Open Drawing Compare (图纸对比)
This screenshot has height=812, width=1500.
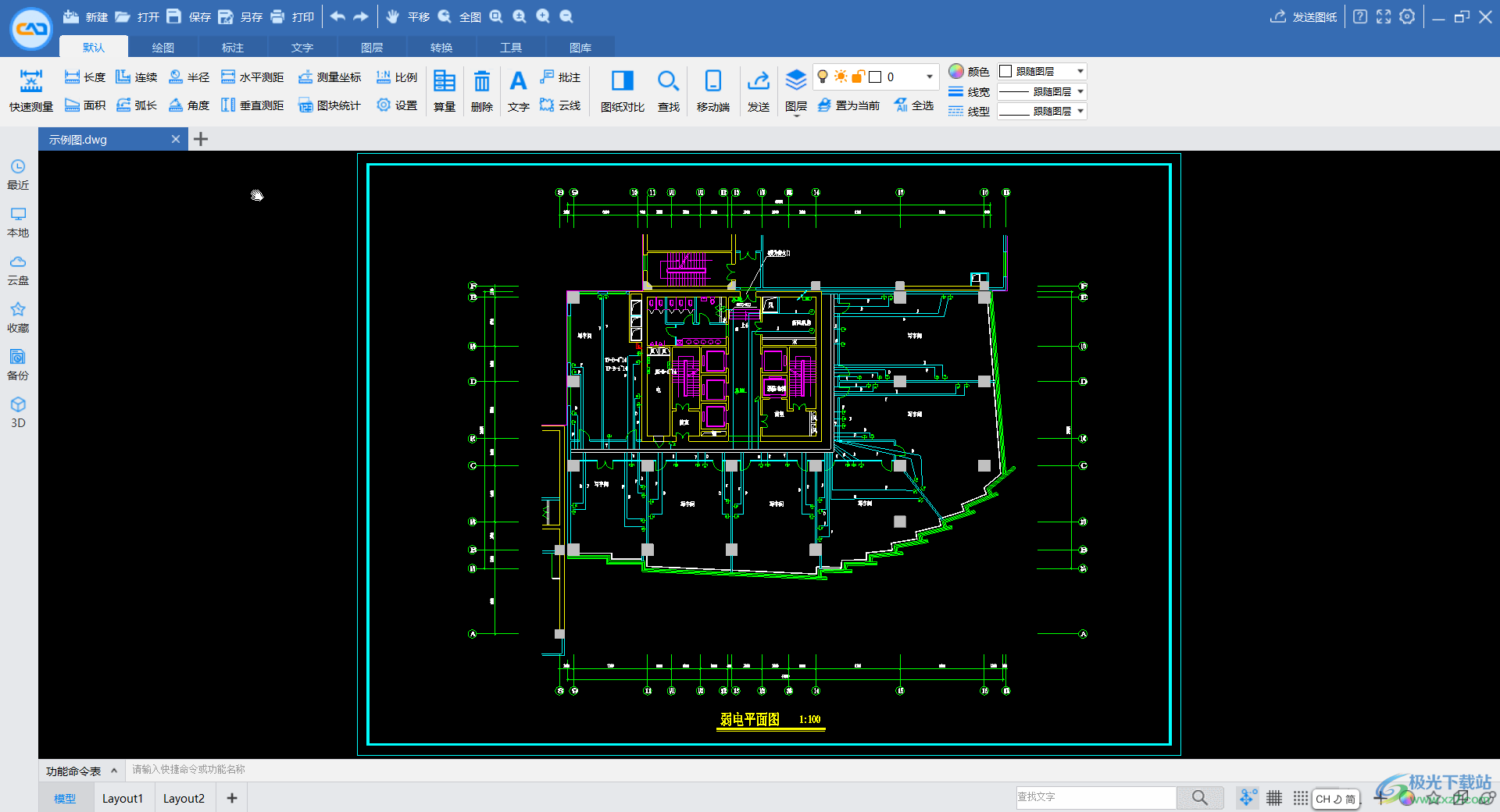click(x=622, y=91)
